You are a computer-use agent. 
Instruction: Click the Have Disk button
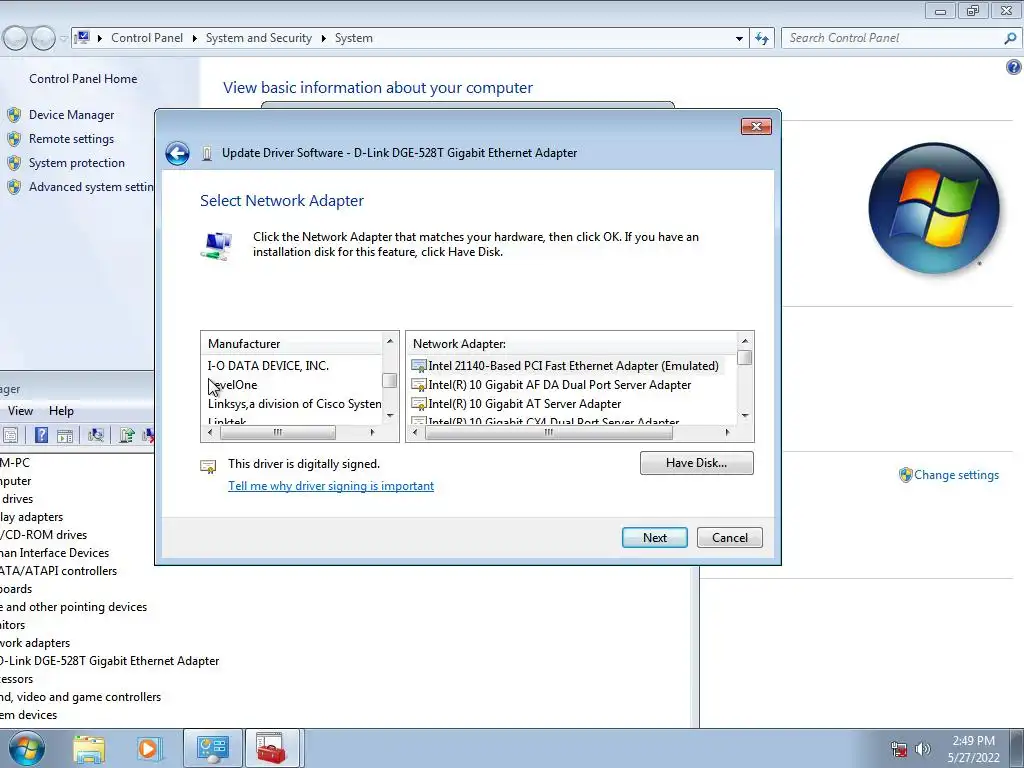tap(696, 463)
